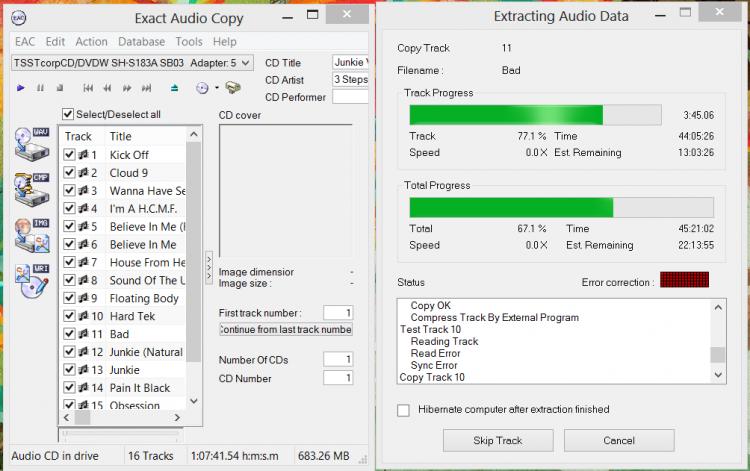
Task: Click the CD Number field
Action: 338,378
